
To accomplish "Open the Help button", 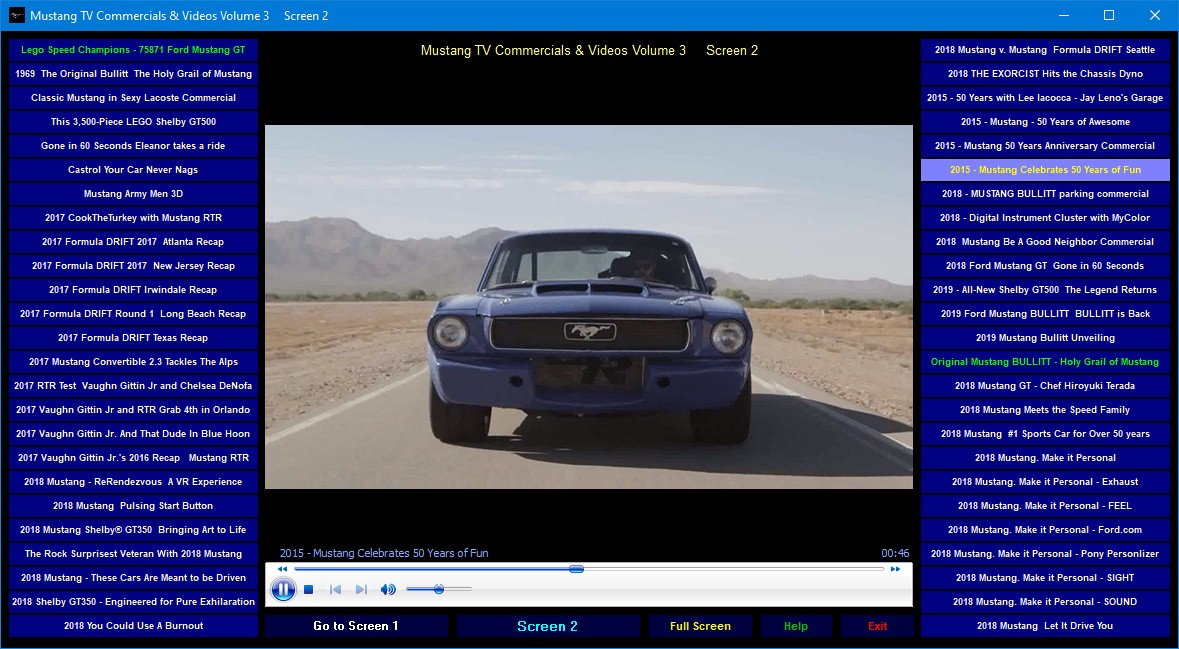I will (796, 626).
